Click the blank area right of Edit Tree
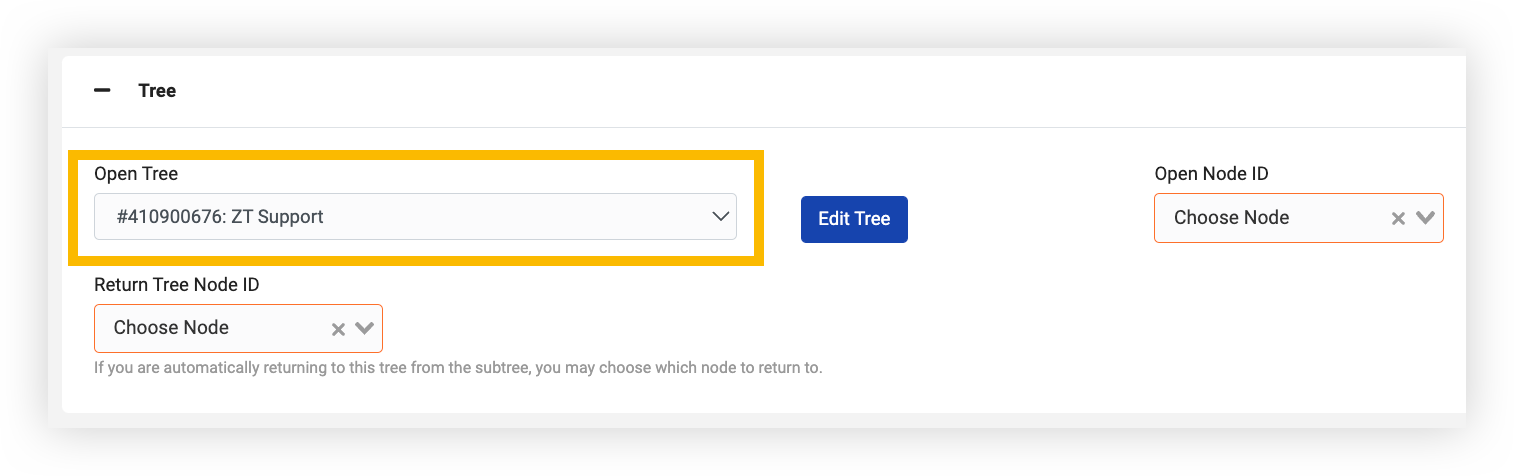Screen dimensions: 1514x476 1030,219
